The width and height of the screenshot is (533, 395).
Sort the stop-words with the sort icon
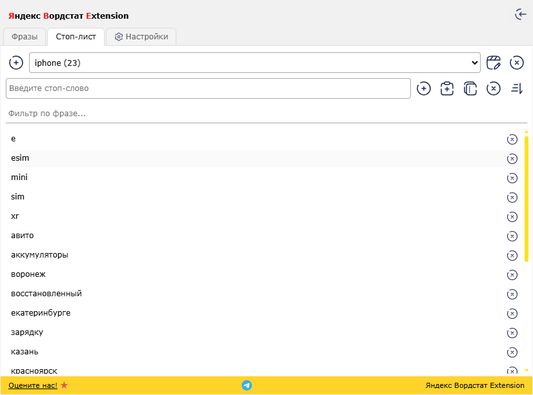click(516, 88)
